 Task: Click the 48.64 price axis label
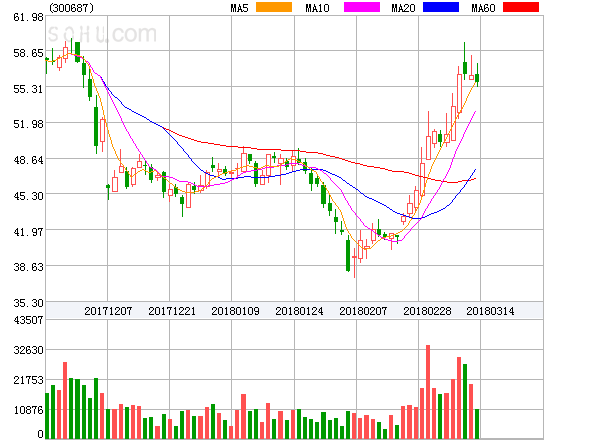29,160
